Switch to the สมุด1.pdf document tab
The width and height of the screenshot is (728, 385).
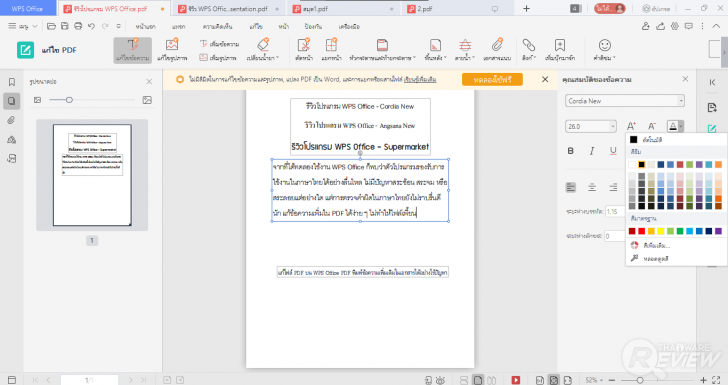[344, 8]
